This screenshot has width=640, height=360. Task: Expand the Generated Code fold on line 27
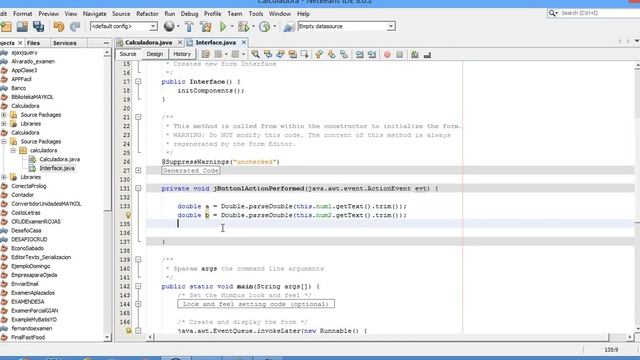[x=138, y=171]
